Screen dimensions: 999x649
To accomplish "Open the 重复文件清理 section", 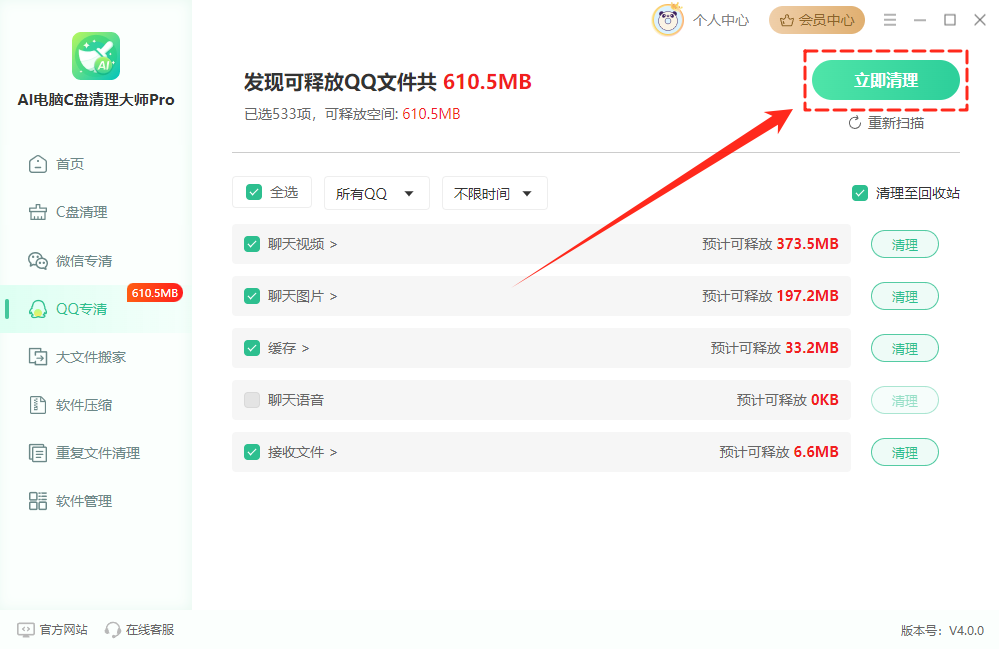I will coord(96,453).
